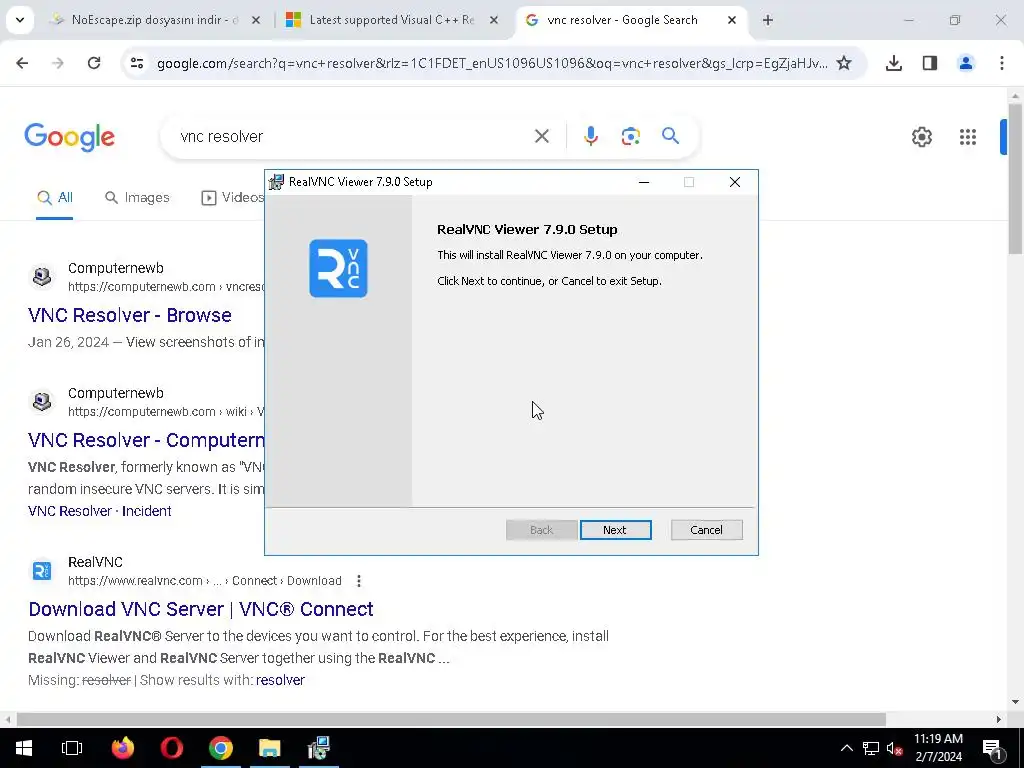Image resolution: width=1024 pixels, height=768 pixels.
Task: Close the NoEscape.zip tab
Action: click(256, 20)
